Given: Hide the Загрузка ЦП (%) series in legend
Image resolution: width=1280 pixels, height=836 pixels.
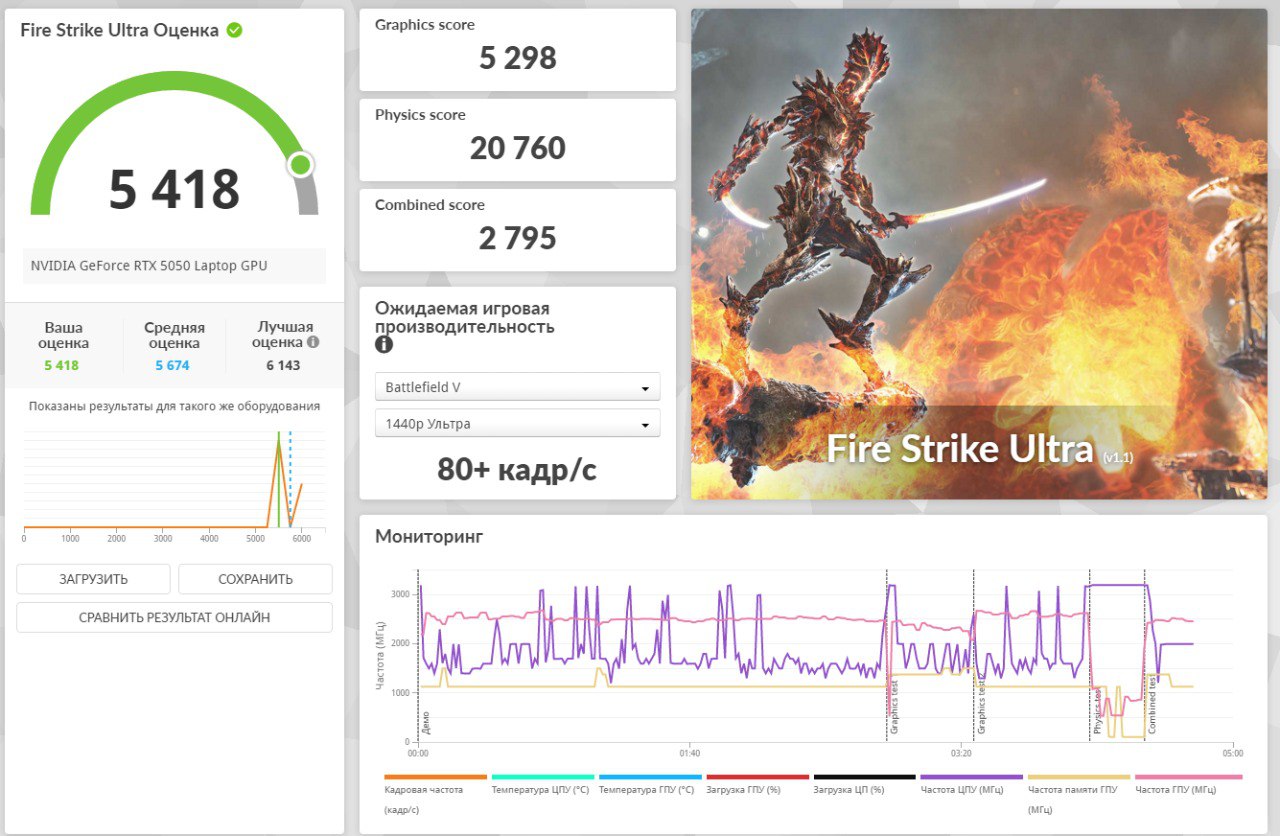Looking at the screenshot, I should pyautogui.click(x=864, y=784).
